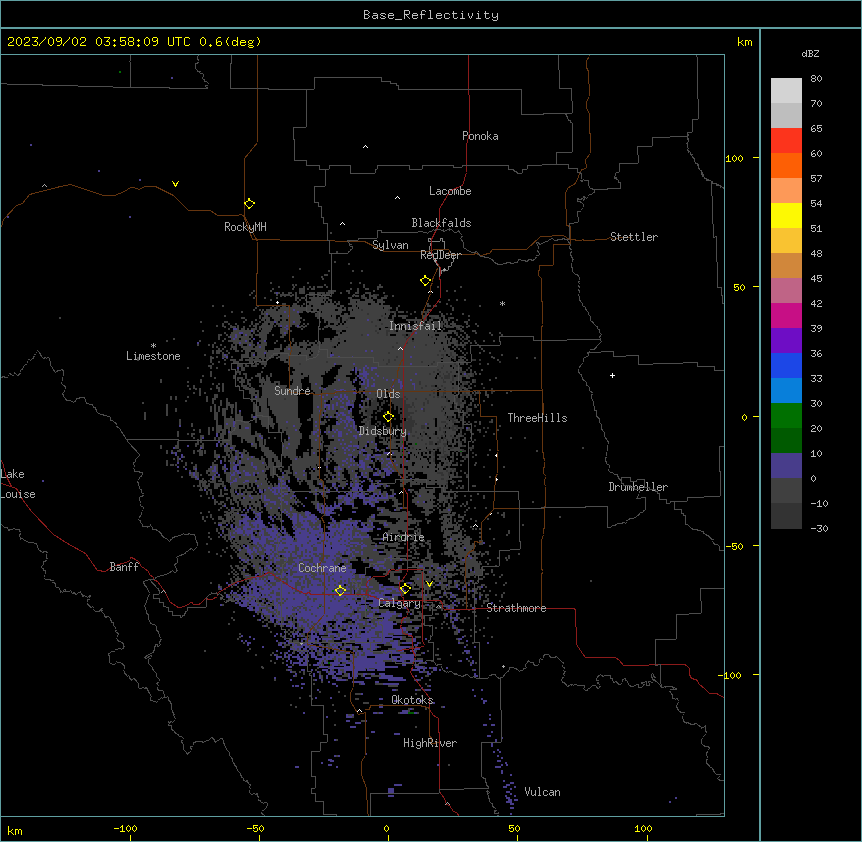This screenshot has height=842, width=862.
Task: Click the near-white 80–70 dBZ legend swatch
Action: [786, 91]
